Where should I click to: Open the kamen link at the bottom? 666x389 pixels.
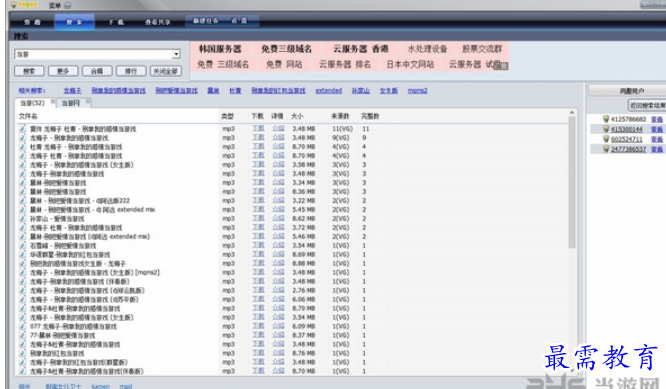101,386
